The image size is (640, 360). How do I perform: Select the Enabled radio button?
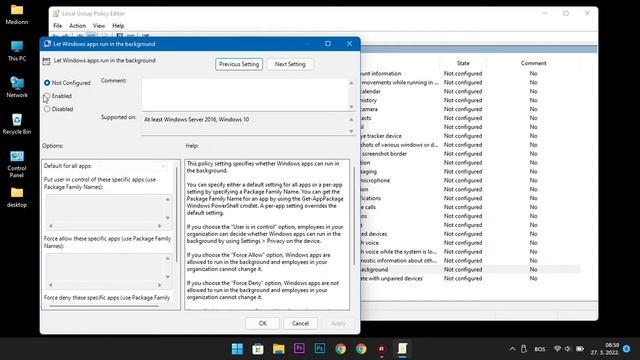pyautogui.click(x=47, y=96)
